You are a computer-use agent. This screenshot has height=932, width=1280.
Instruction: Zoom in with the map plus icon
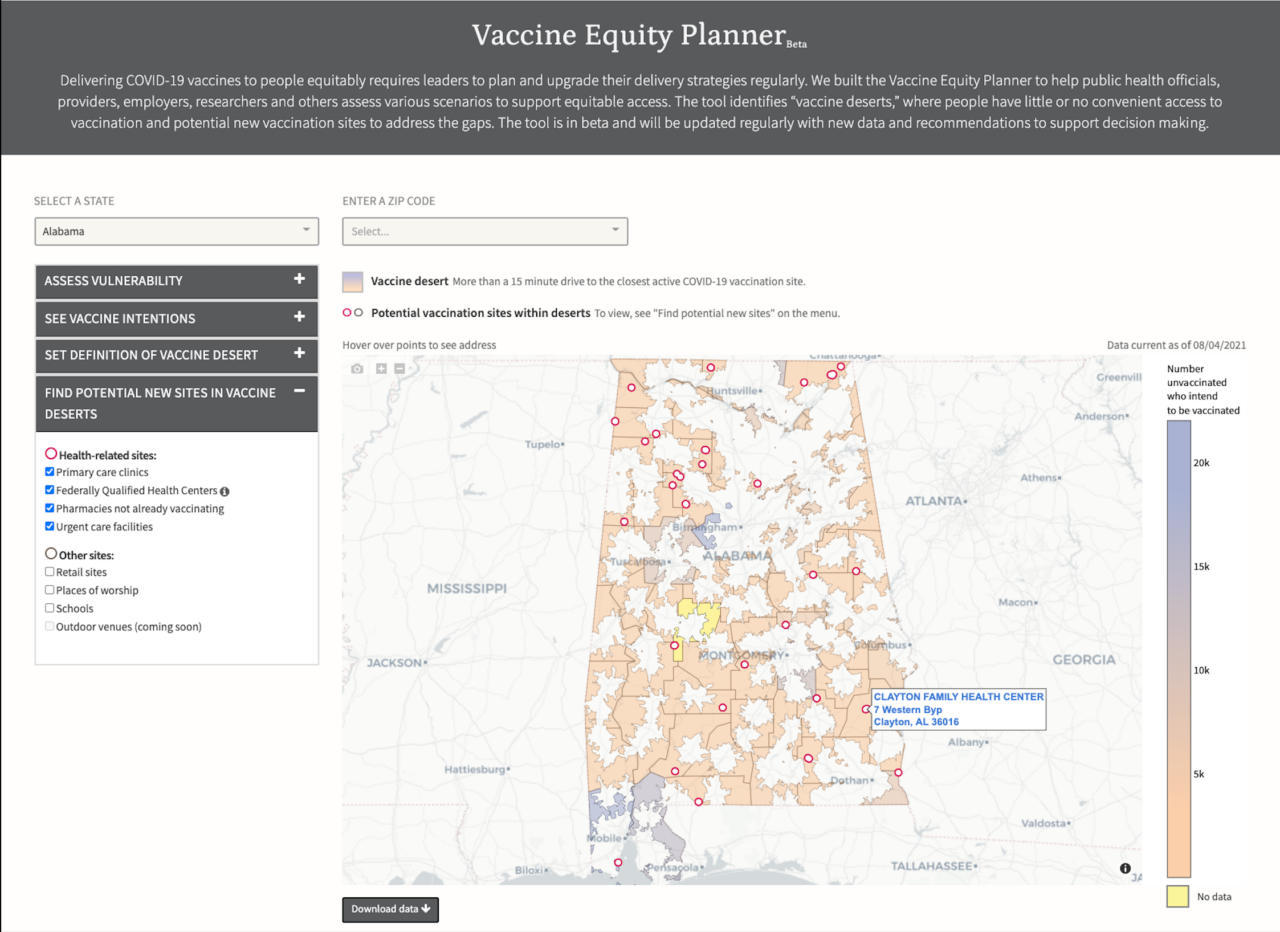pos(381,369)
